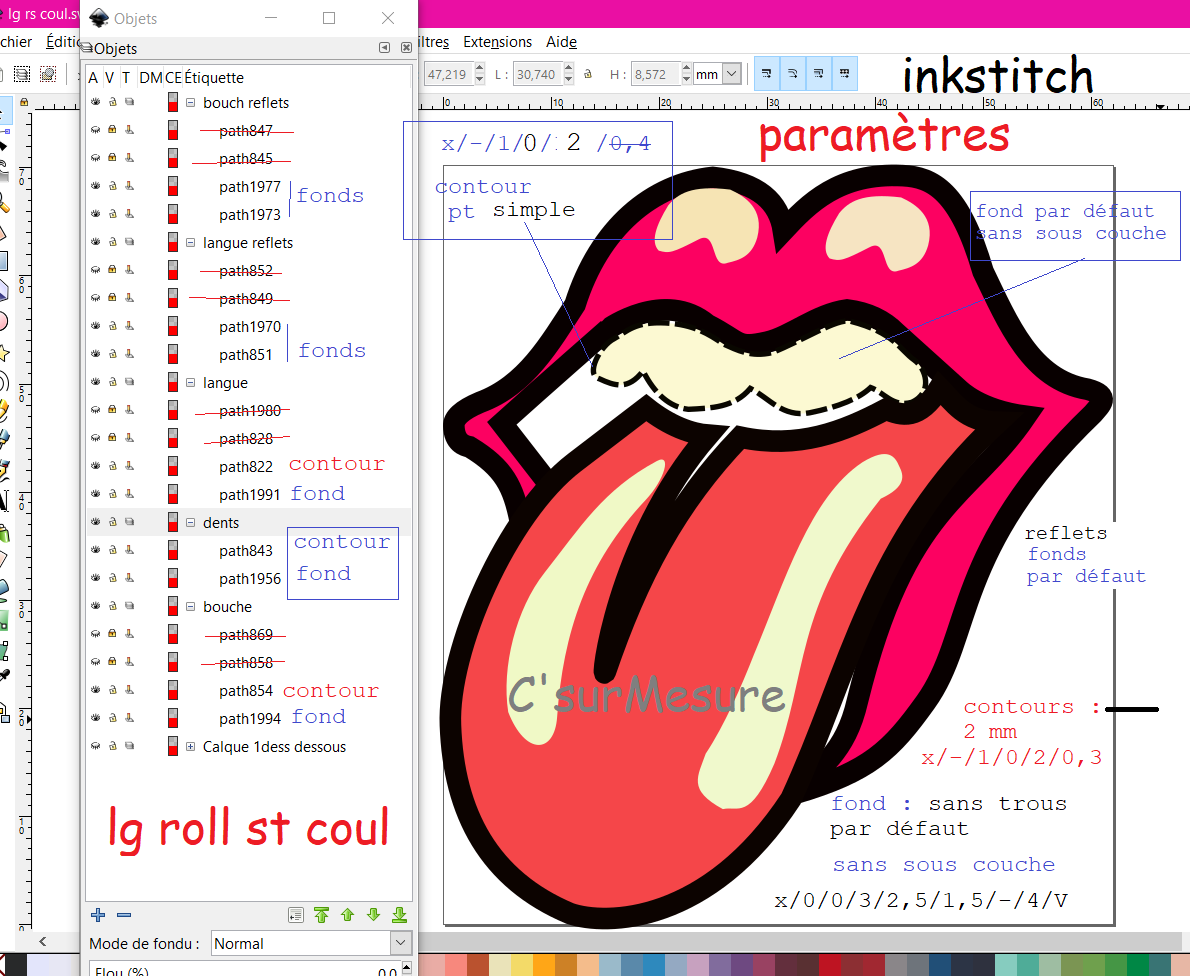Image resolution: width=1190 pixels, height=976 pixels.
Task: Lock the langue reflets layer
Action: tap(112, 242)
